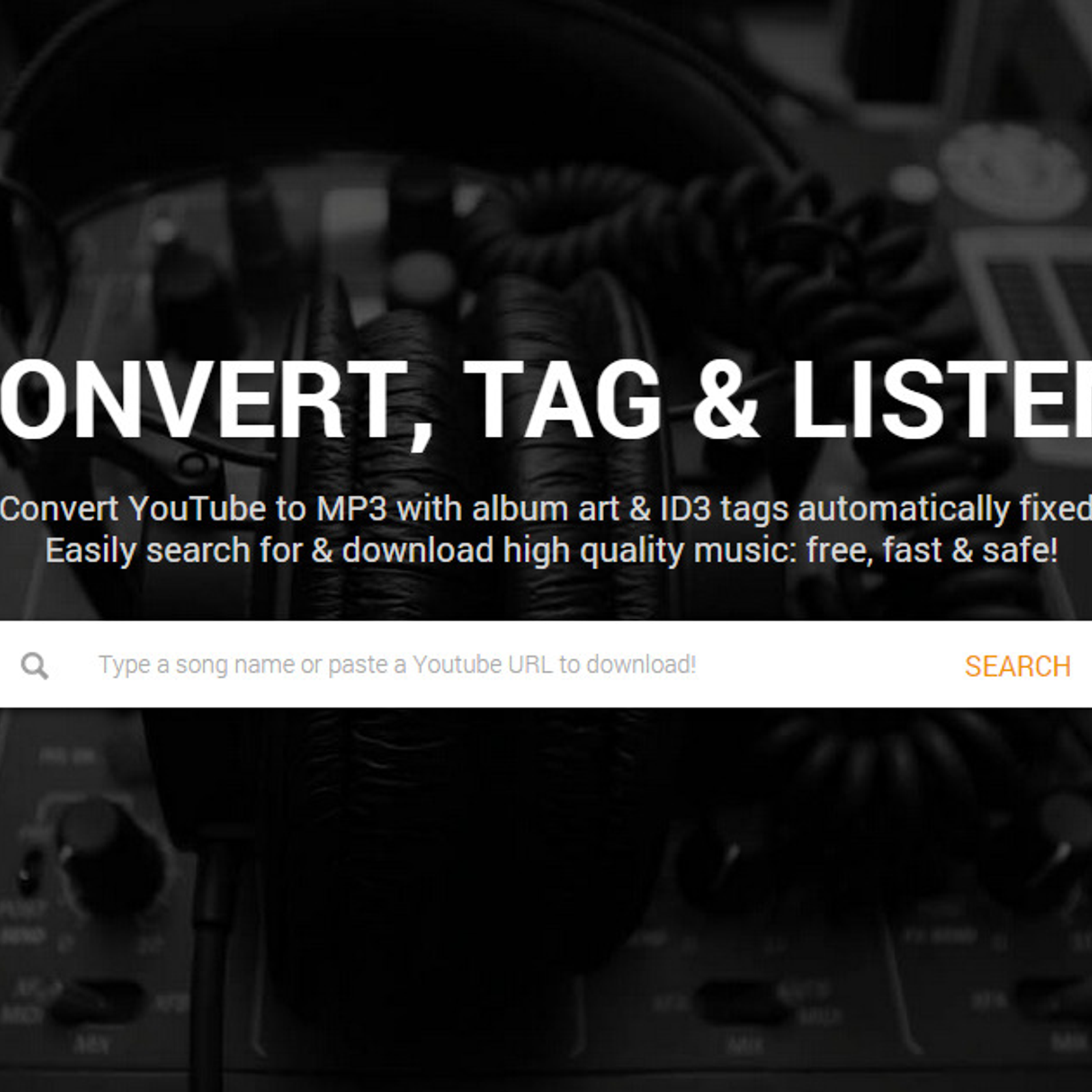
Task: Click the 'ID3 tags' phrase in subtitle
Action: (x=724, y=510)
